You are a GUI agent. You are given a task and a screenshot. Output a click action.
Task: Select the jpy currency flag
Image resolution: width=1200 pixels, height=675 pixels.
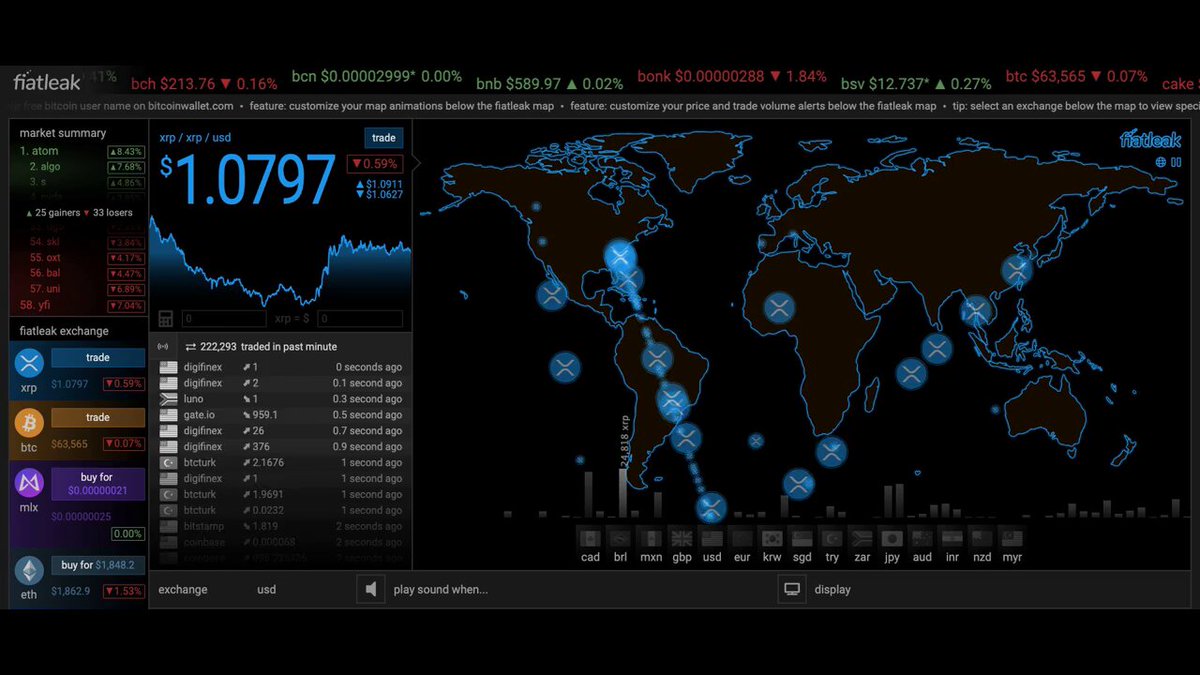892,538
